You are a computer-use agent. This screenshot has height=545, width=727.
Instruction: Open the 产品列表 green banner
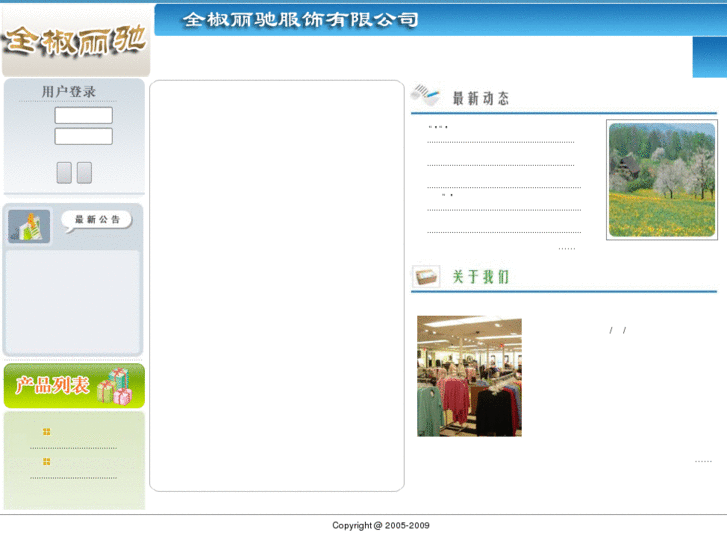[74, 386]
